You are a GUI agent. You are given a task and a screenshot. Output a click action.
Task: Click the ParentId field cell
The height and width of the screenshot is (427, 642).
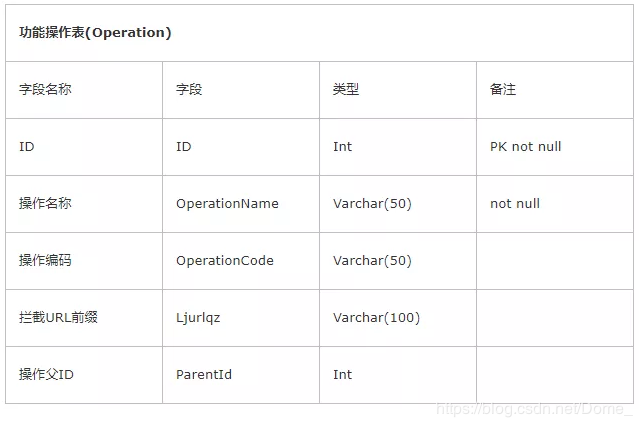[x=204, y=375]
